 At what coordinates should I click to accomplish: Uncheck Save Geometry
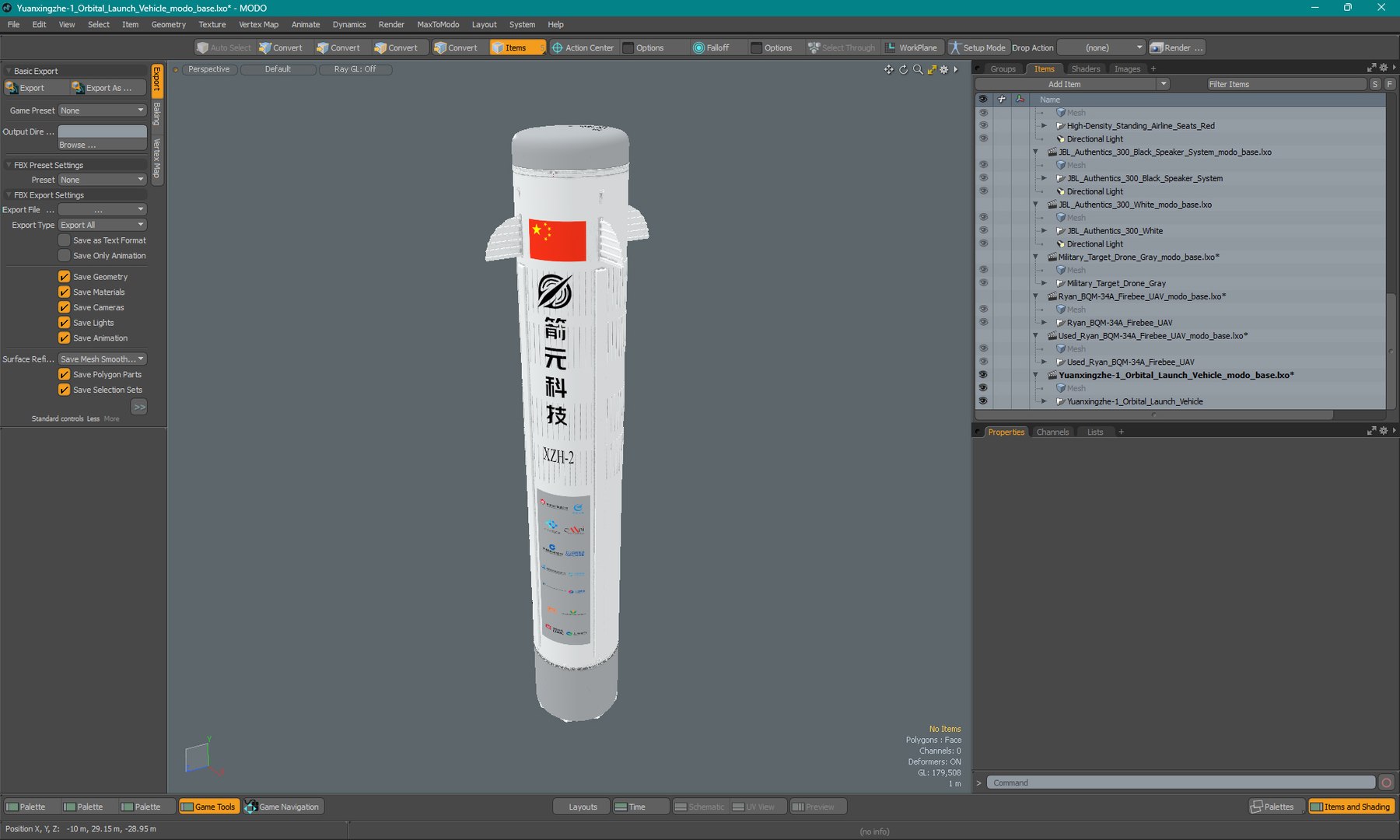[x=65, y=277]
